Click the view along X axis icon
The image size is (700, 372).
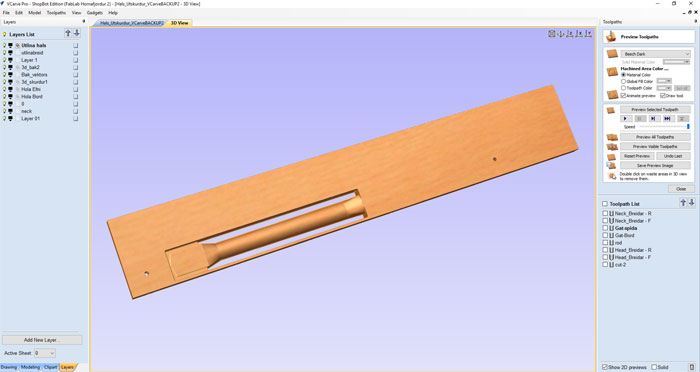click(579, 34)
